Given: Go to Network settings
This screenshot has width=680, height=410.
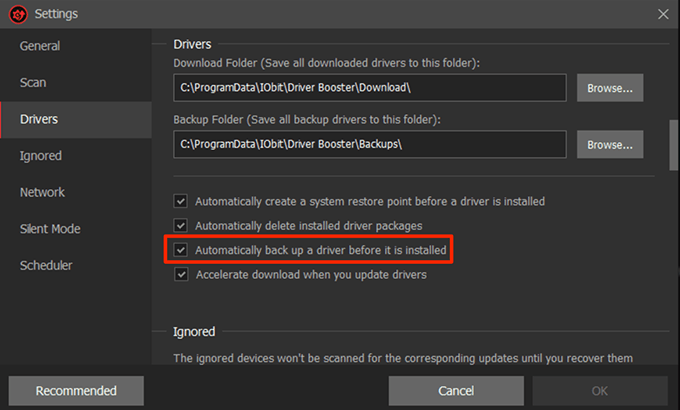Looking at the screenshot, I should click(42, 192).
